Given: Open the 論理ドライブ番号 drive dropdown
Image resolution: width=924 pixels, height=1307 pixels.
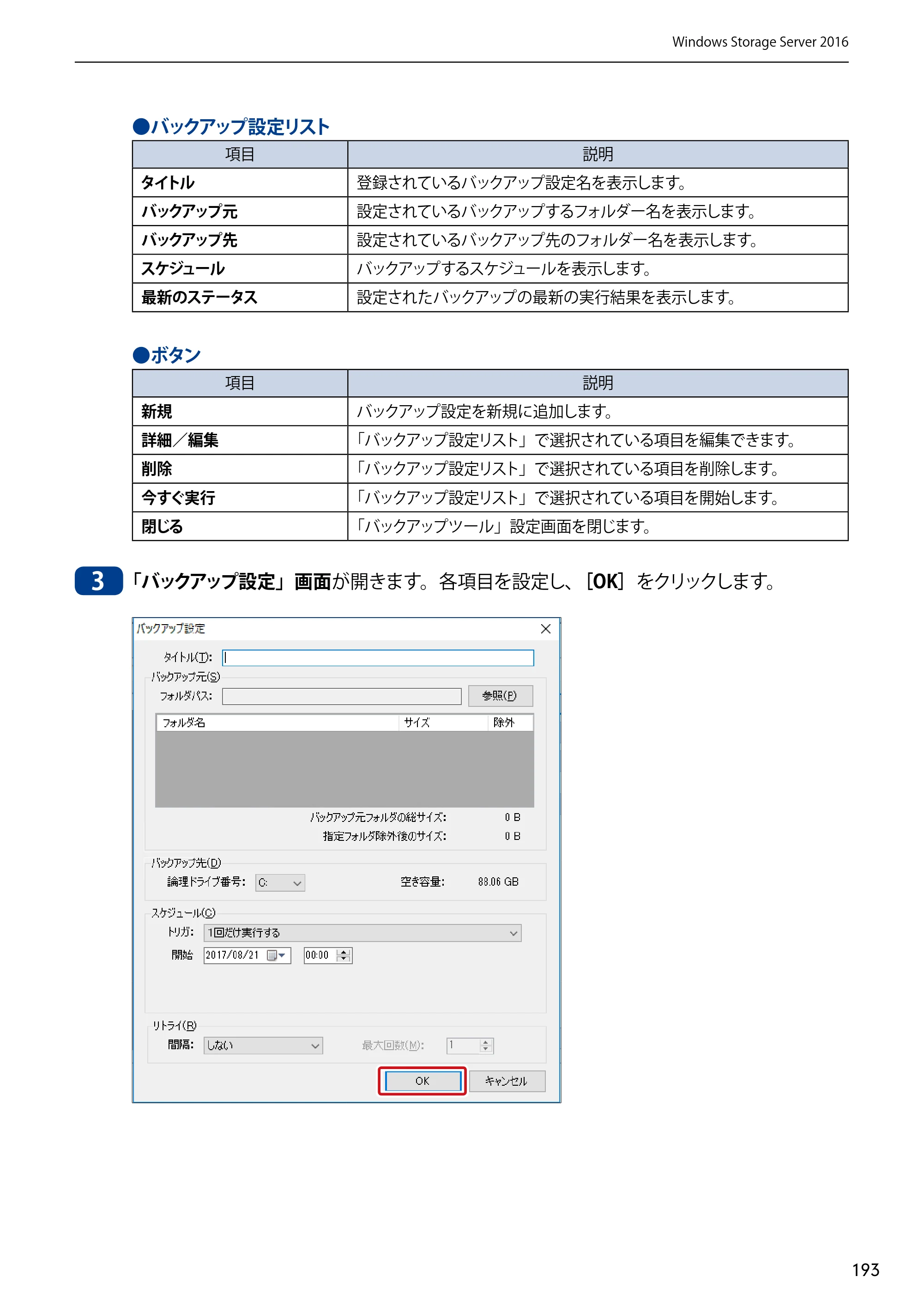Looking at the screenshot, I should (x=280, y=883).
